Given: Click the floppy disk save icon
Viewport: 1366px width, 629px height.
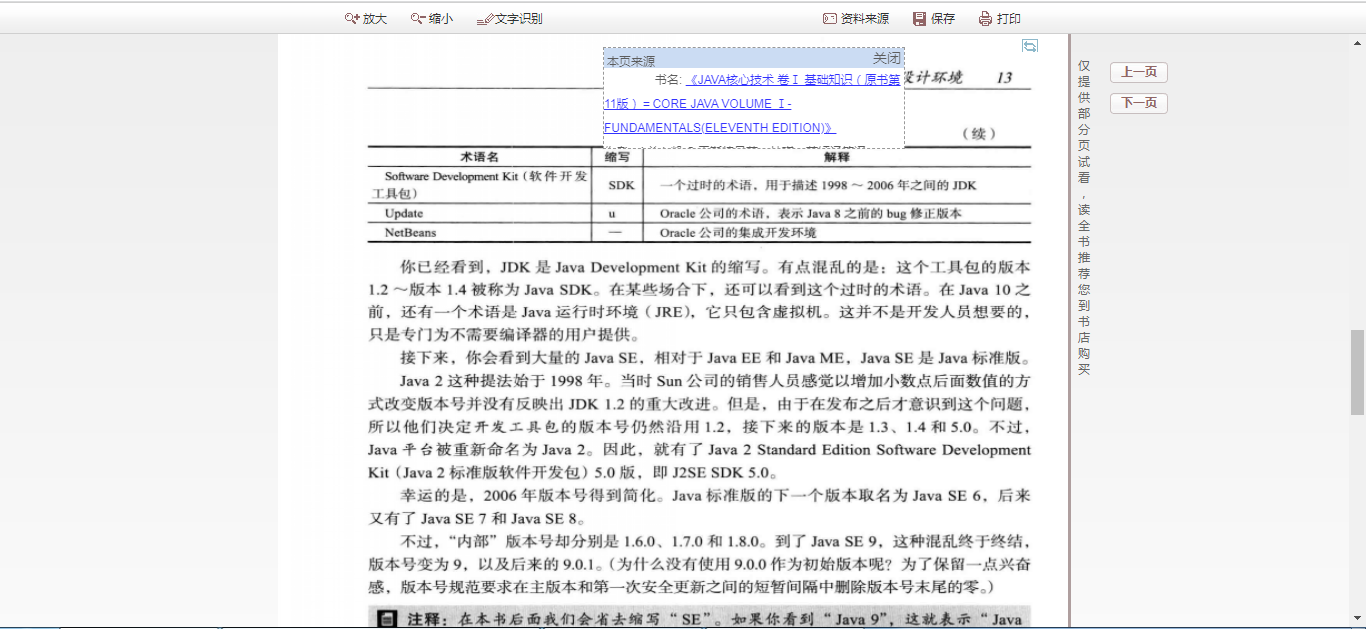Looking at the screenshot, I should [x=919, y=19].
